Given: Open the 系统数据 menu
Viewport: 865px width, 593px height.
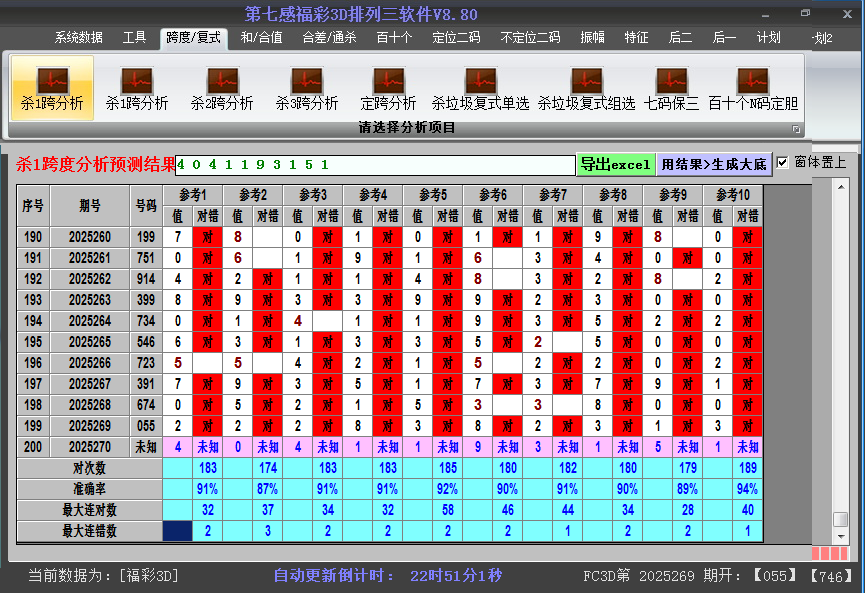Looking at the screenshot, I should (78, 38).
